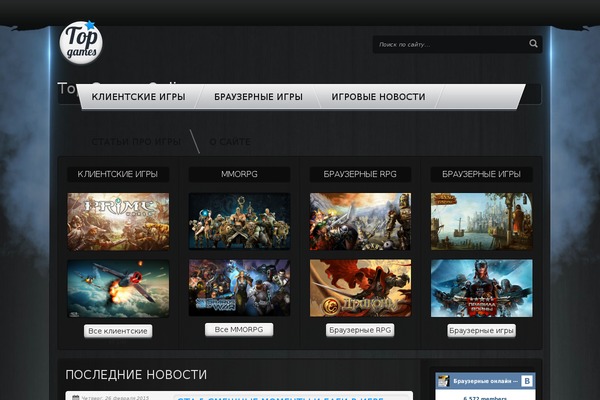Click the Все клиентские button
The height and width of the screenshot is (400, 600).
[118, 331]
